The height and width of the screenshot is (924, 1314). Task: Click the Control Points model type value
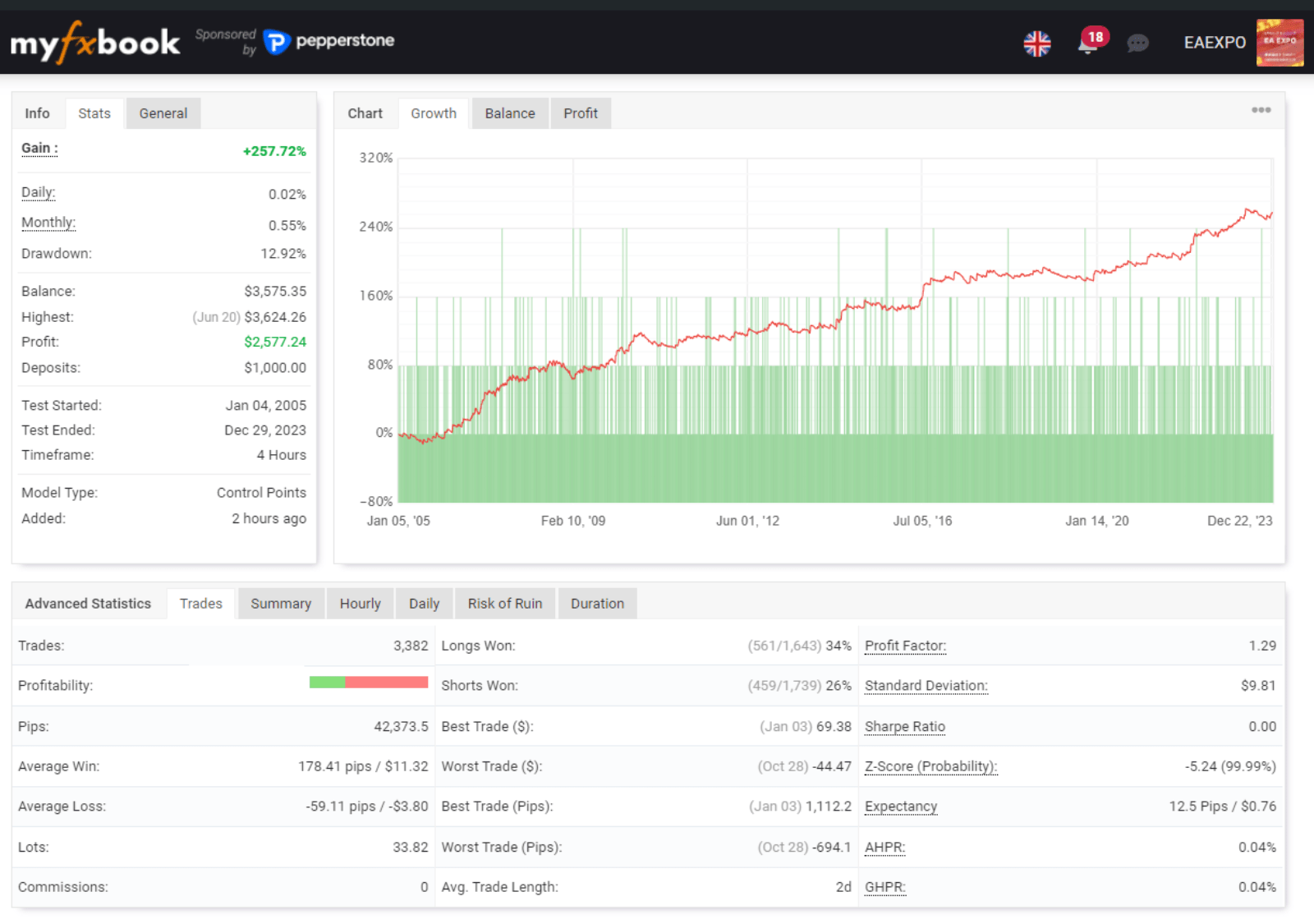[x=261, y=493]
